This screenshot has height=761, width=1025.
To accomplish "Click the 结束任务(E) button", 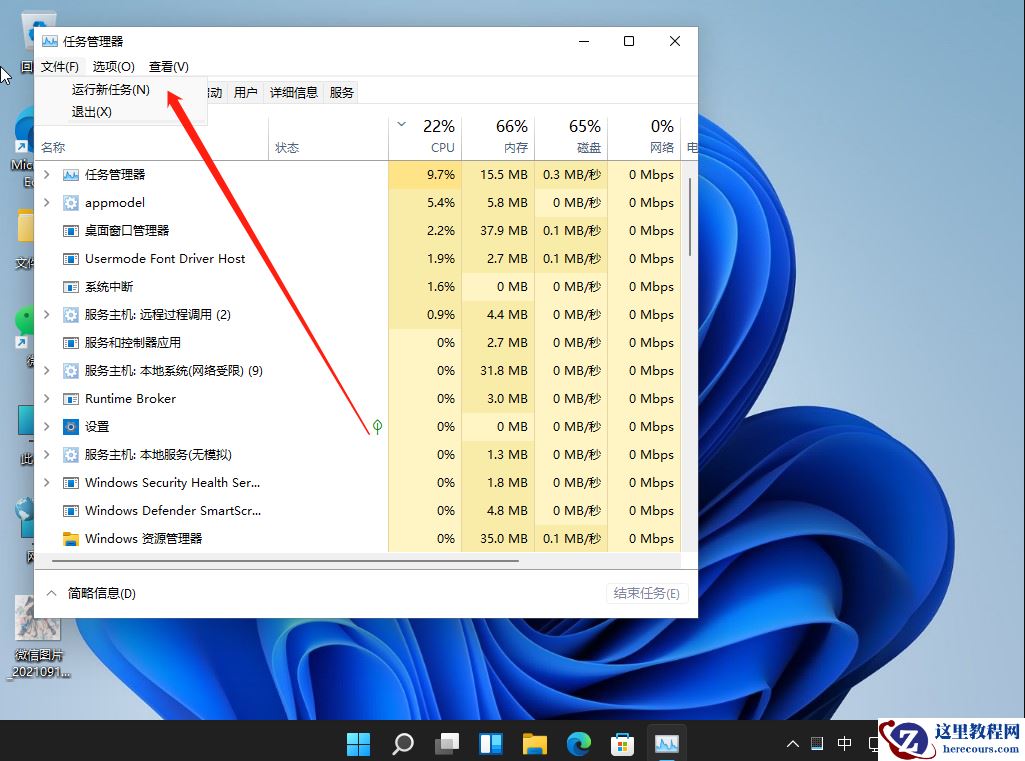I will (646, 592).
